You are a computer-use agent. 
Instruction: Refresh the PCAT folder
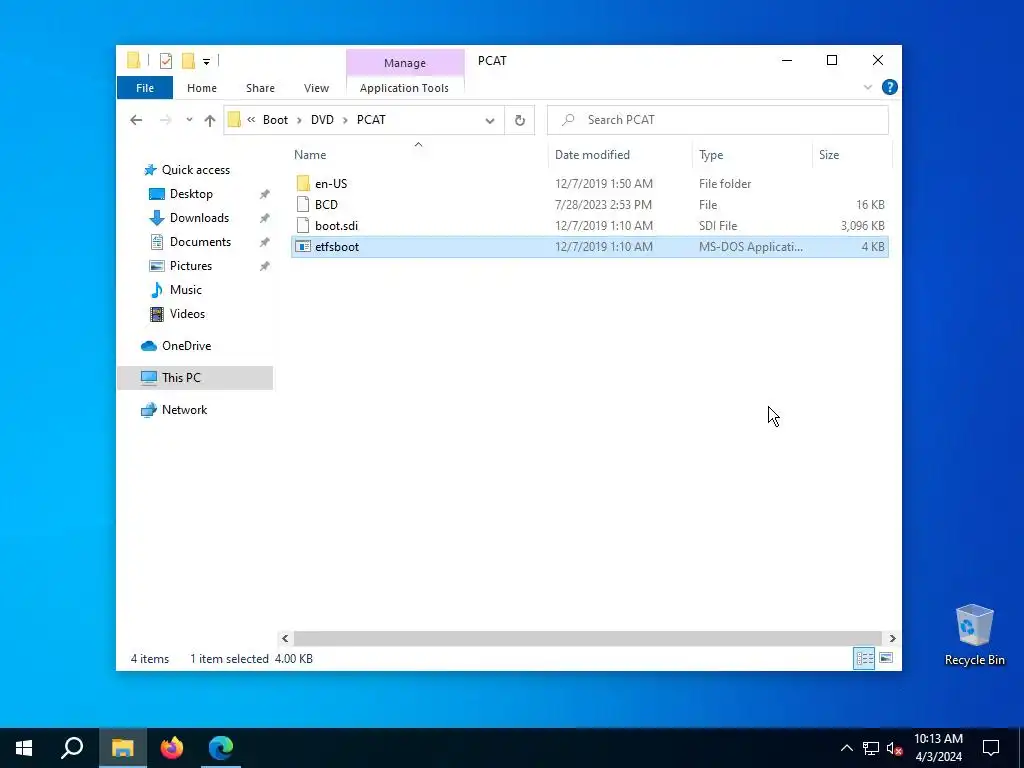[x=520, y=120]
